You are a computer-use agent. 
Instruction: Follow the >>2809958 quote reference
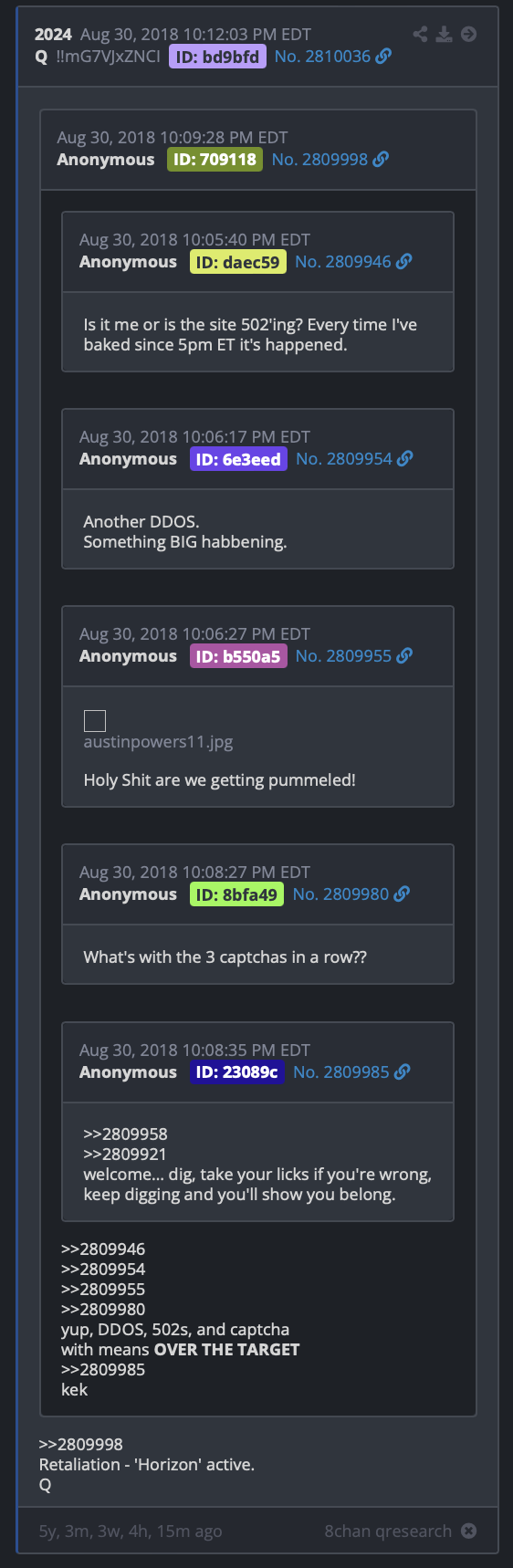pyautogui.click(x=125, y=1134)
